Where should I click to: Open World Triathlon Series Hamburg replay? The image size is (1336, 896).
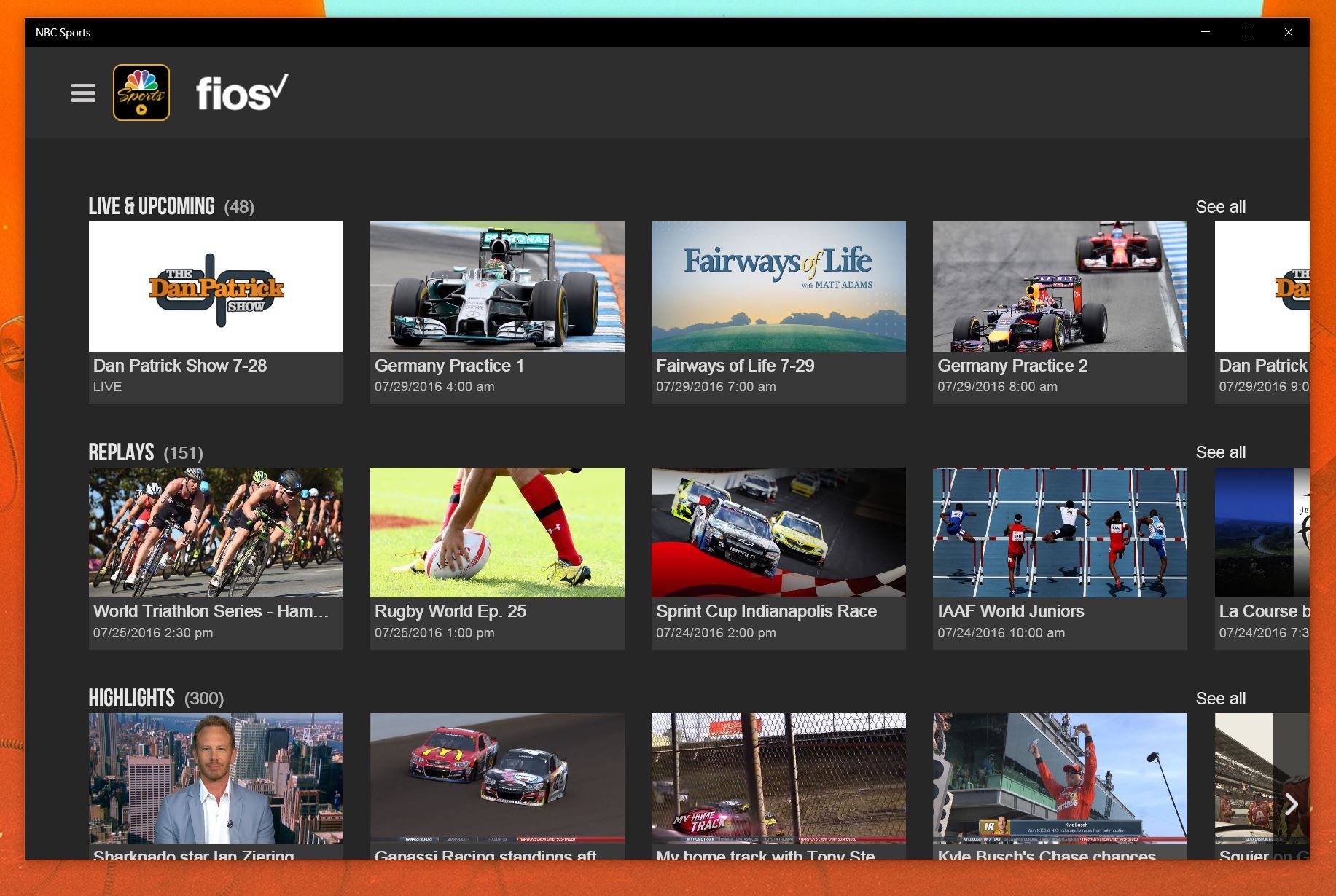(x=215, y=532)
